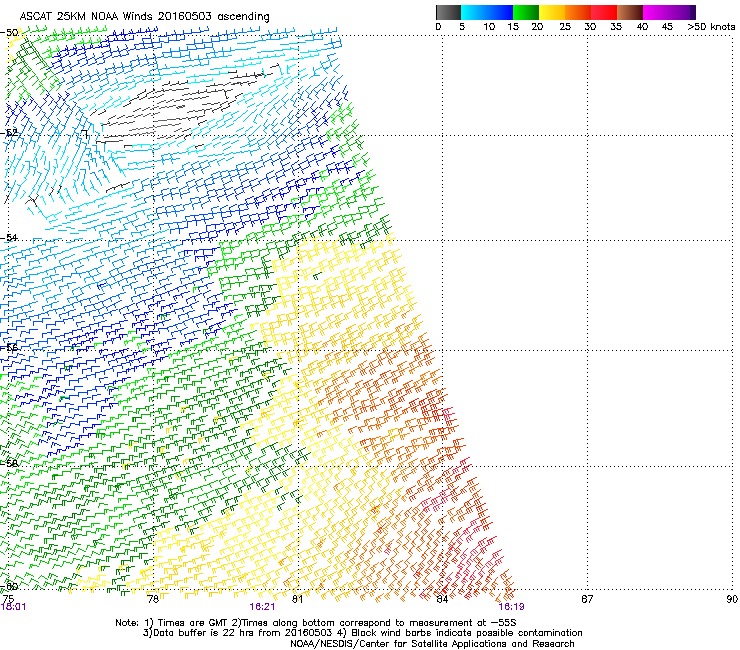Click the '35' label under the color bar
Viewport: 740px width, 650px height.
616,27
